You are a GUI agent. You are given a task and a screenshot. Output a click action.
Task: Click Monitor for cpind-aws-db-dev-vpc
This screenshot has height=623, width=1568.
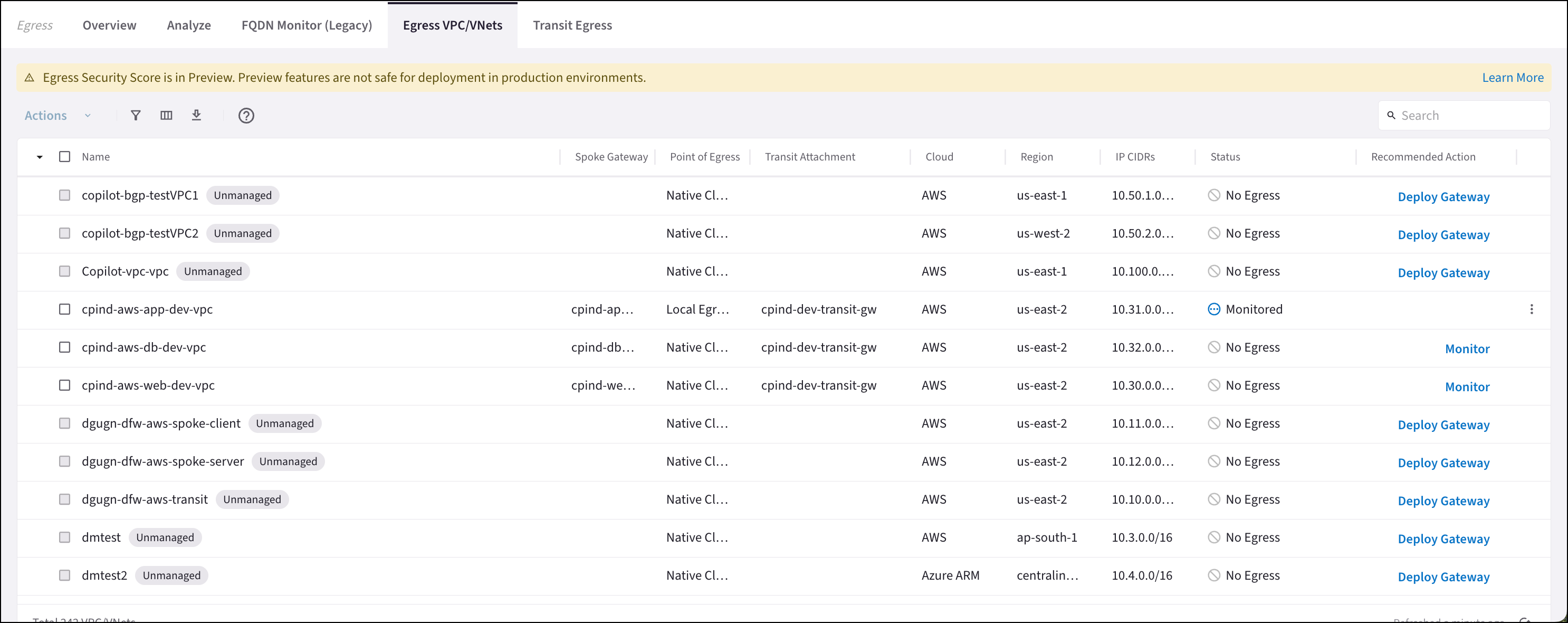[x=1467, y=348]
